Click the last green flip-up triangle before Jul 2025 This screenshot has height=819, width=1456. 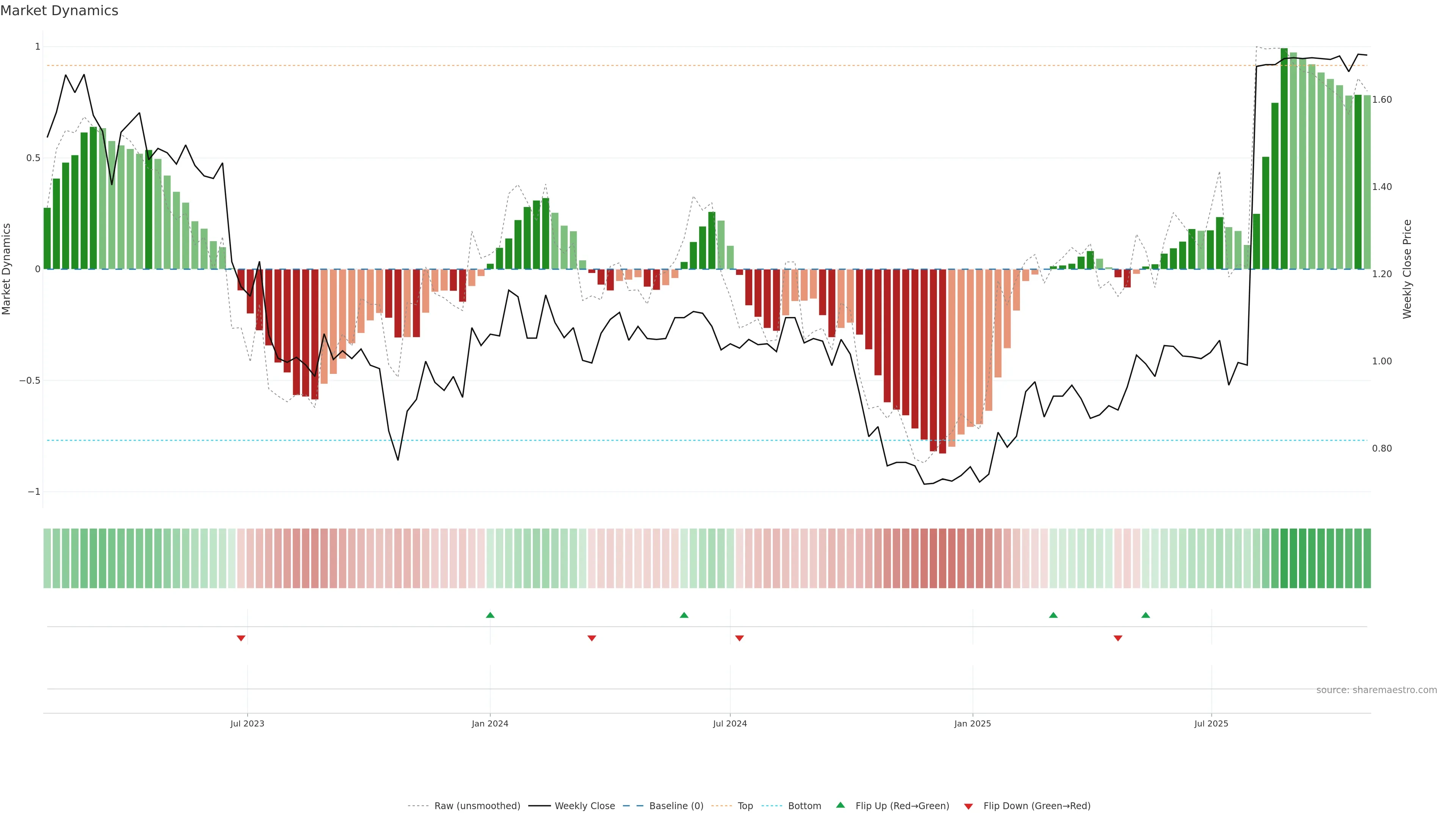(x=1145, y=615)
